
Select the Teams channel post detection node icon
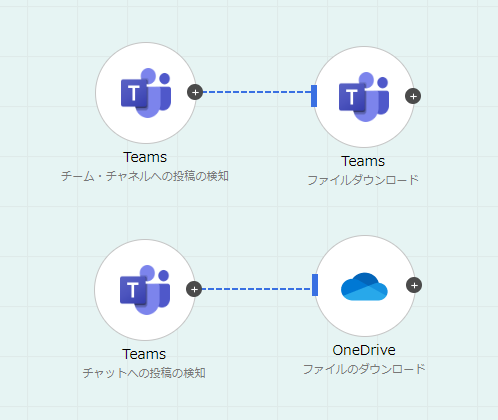click(x=146, y=93)
